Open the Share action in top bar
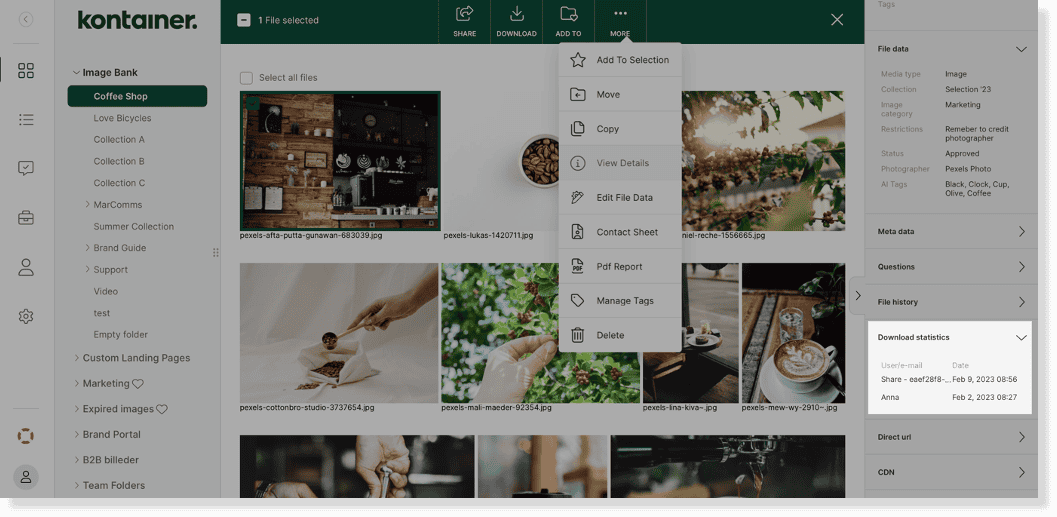Screen dimensions: 1057x517 click(464, 21)
